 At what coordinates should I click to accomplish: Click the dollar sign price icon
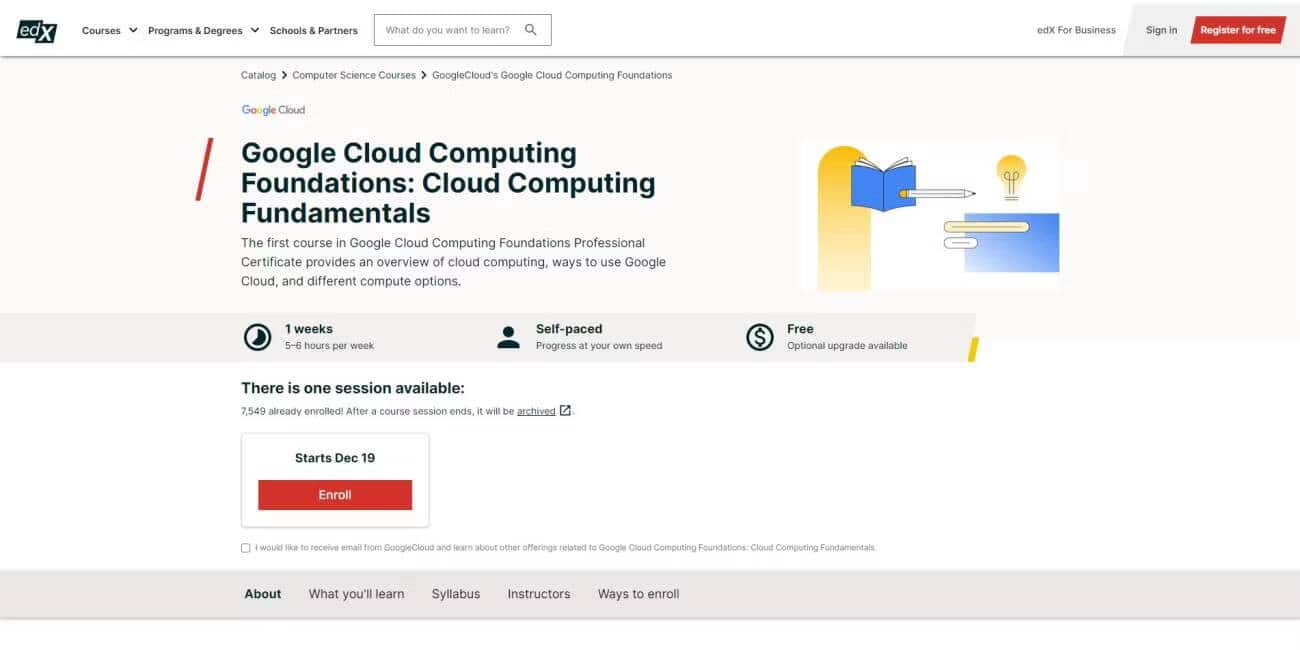tap(760, 337)
